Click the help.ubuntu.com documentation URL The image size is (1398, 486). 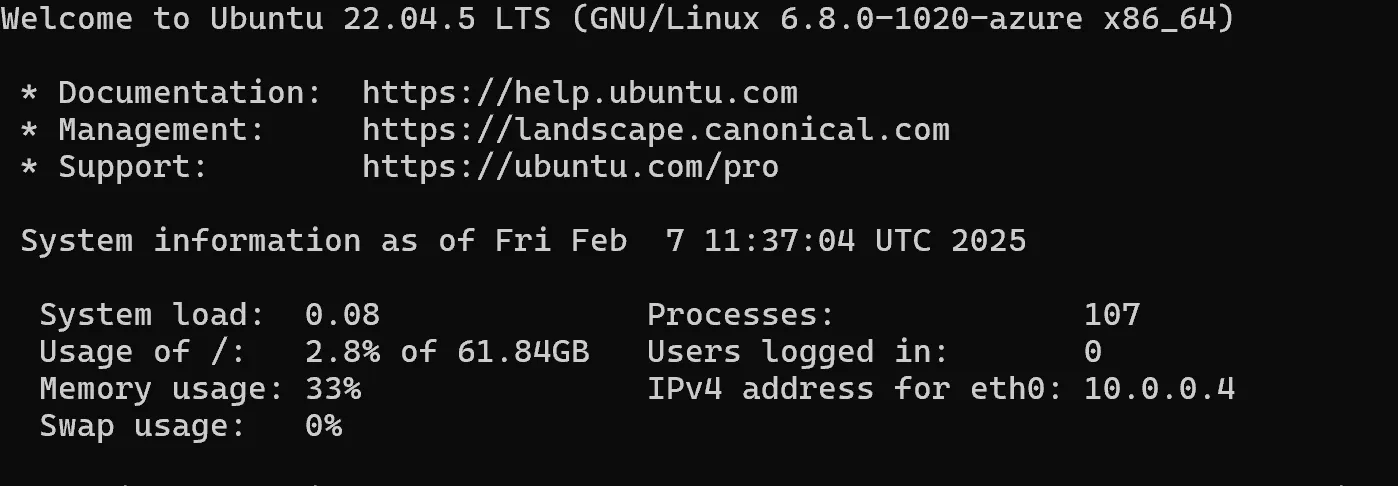579,93
